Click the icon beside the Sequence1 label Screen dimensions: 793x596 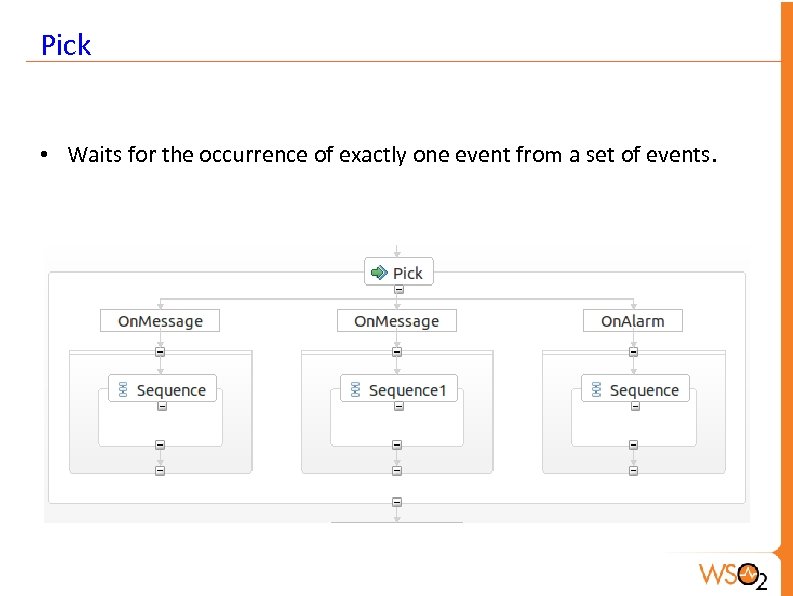[355, 390]
